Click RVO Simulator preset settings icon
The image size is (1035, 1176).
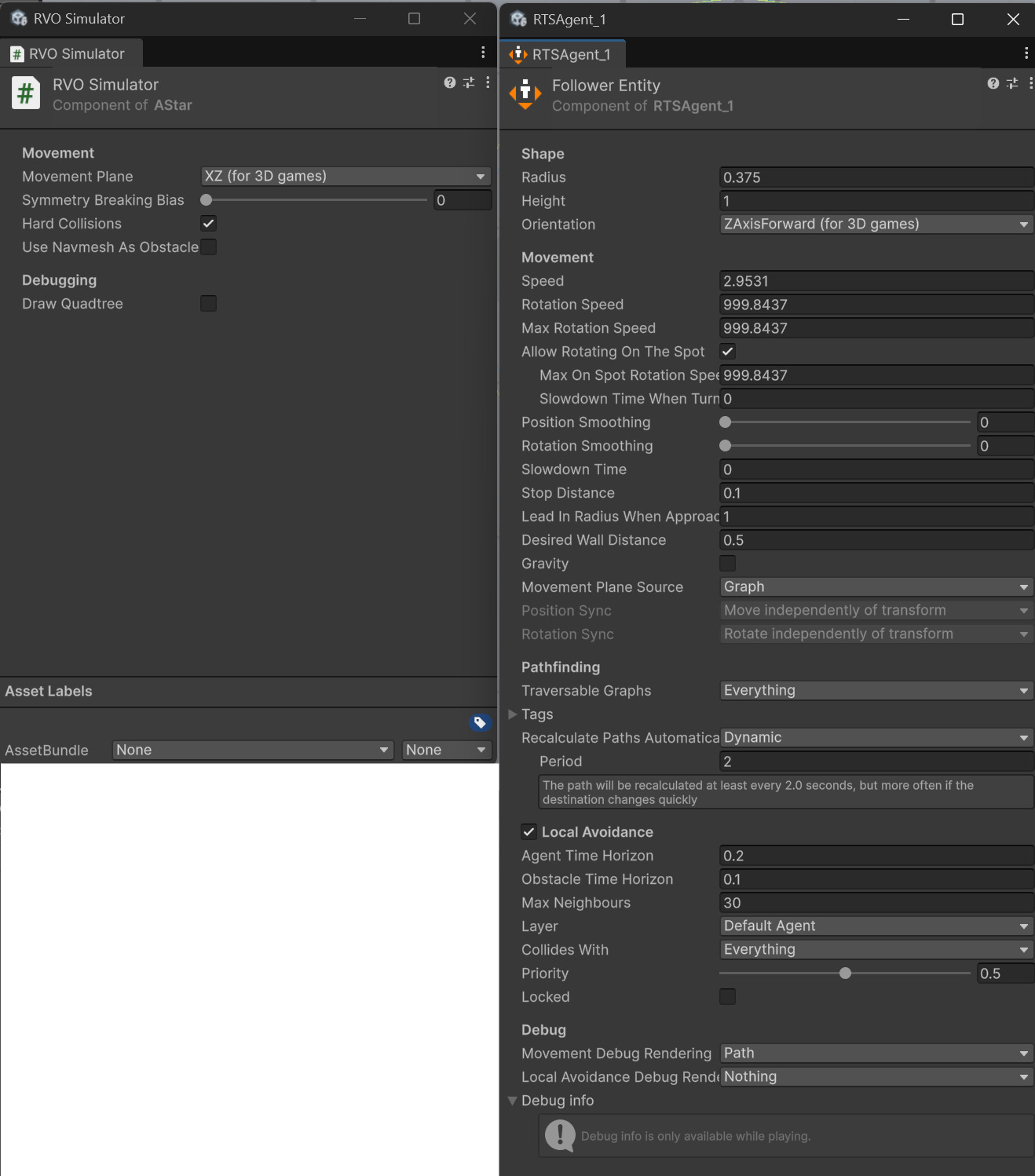click(x=469, y=82)
